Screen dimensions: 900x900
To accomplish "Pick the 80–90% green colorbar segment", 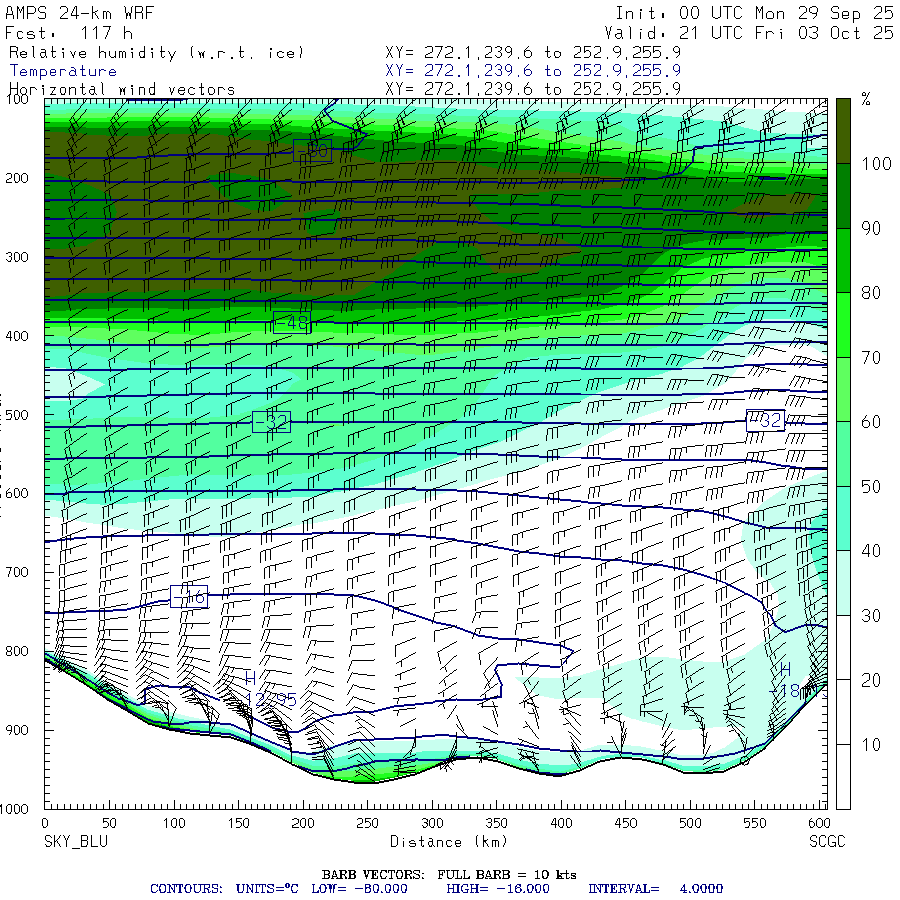I will tap(843, 261).
